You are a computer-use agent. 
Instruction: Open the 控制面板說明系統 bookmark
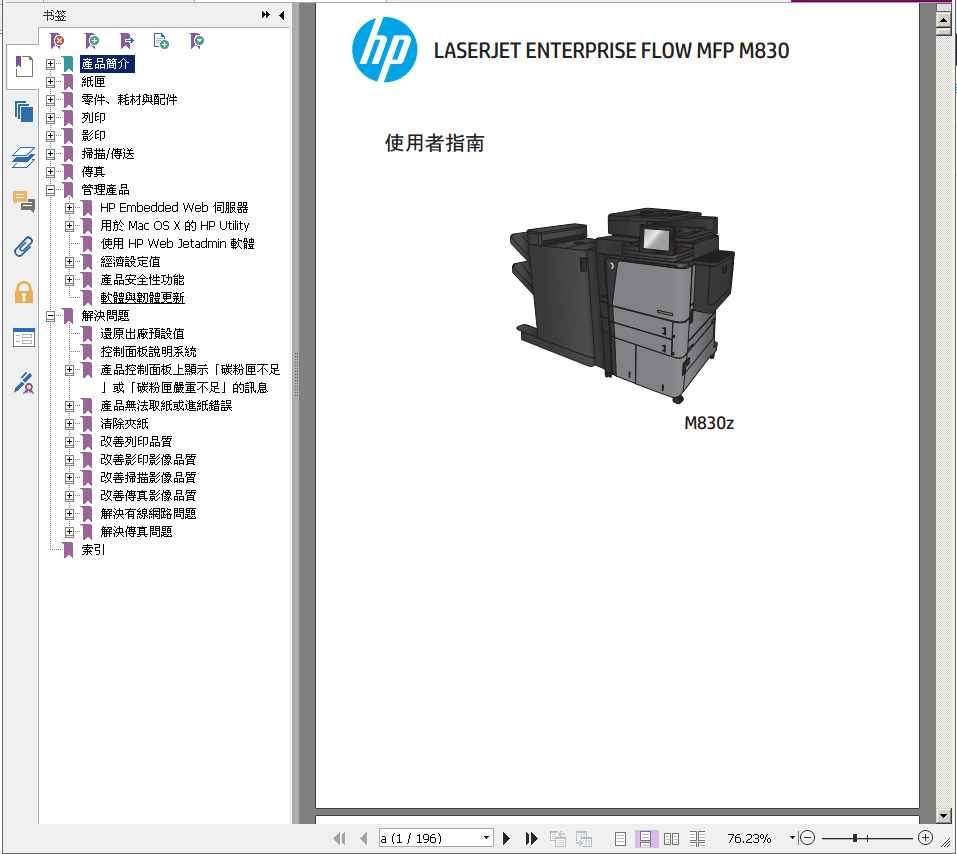click(x=148, y=352)
